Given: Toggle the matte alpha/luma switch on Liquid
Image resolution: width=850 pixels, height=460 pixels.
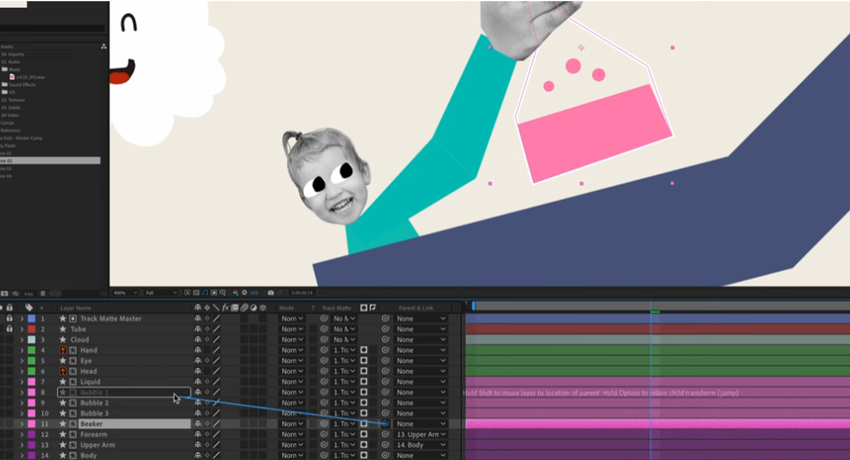Looking at the screenshot, I should coord(364,381).
